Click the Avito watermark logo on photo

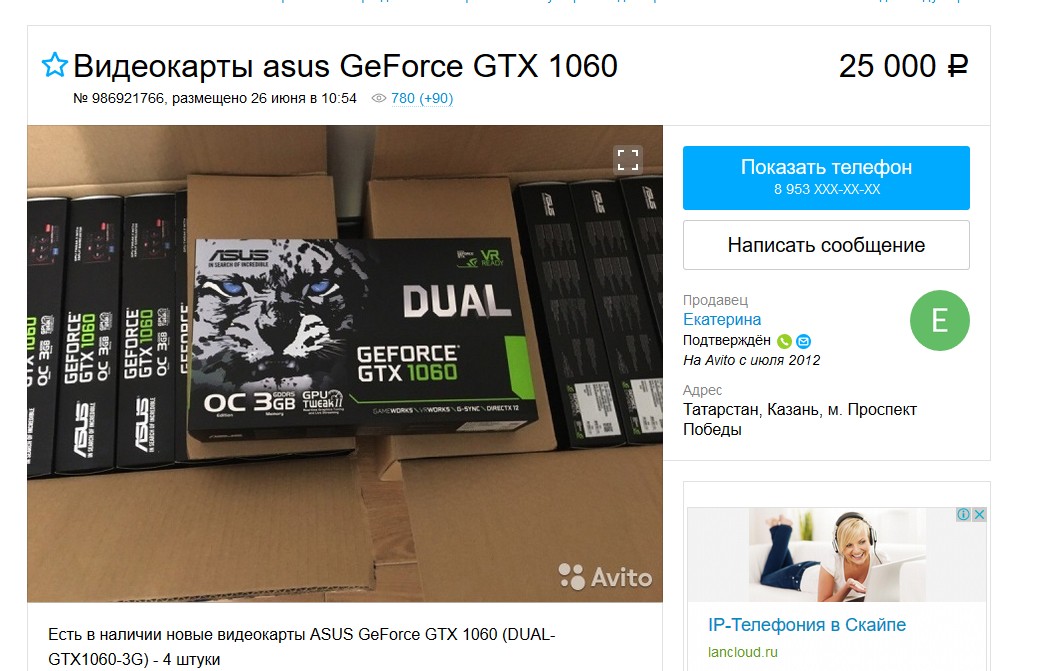pyautogui.click(x=605, y=577)
